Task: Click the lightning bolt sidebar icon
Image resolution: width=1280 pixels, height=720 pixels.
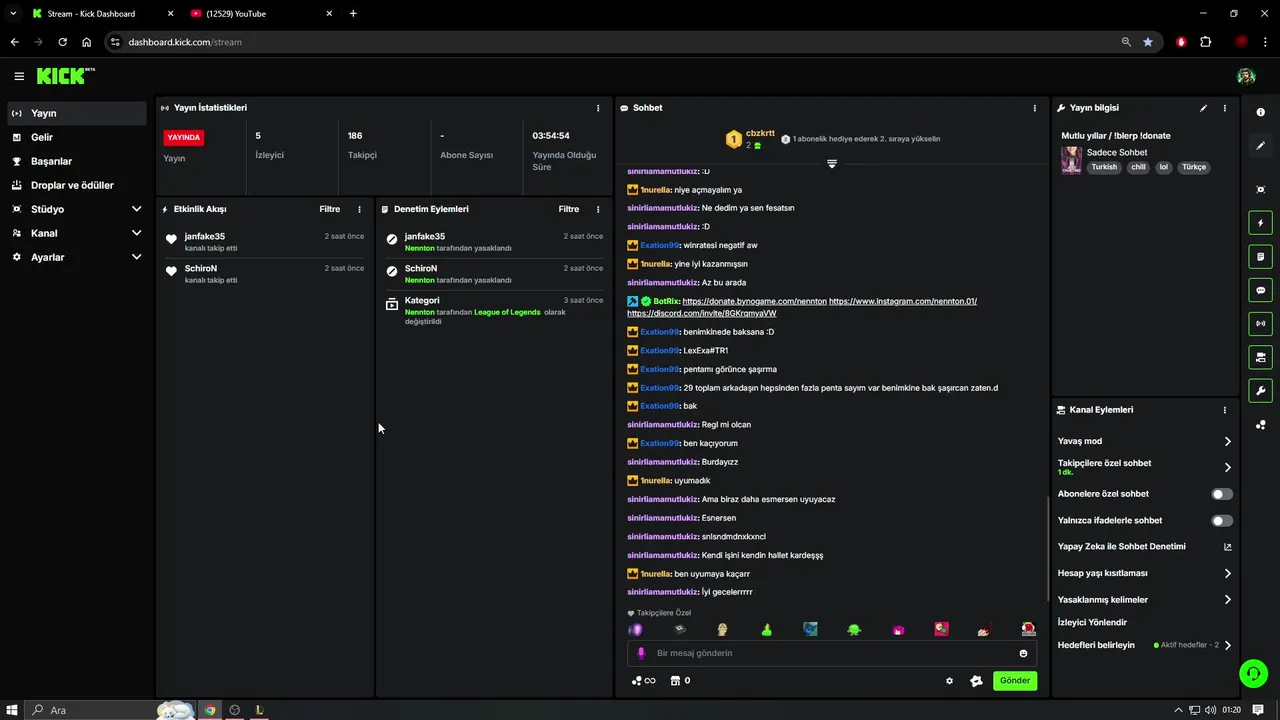Action: coord(1260,223)
